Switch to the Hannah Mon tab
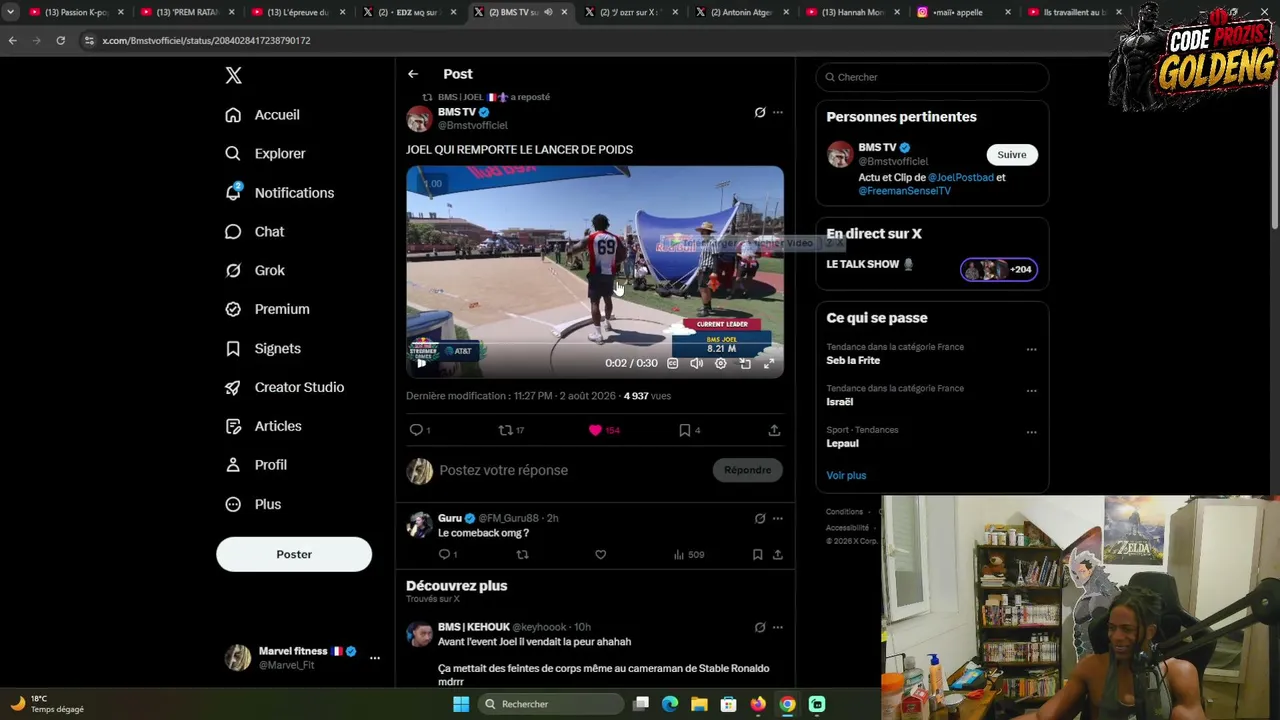The height and width of the screenshot is (720, 1280). (x=854, y=12)
